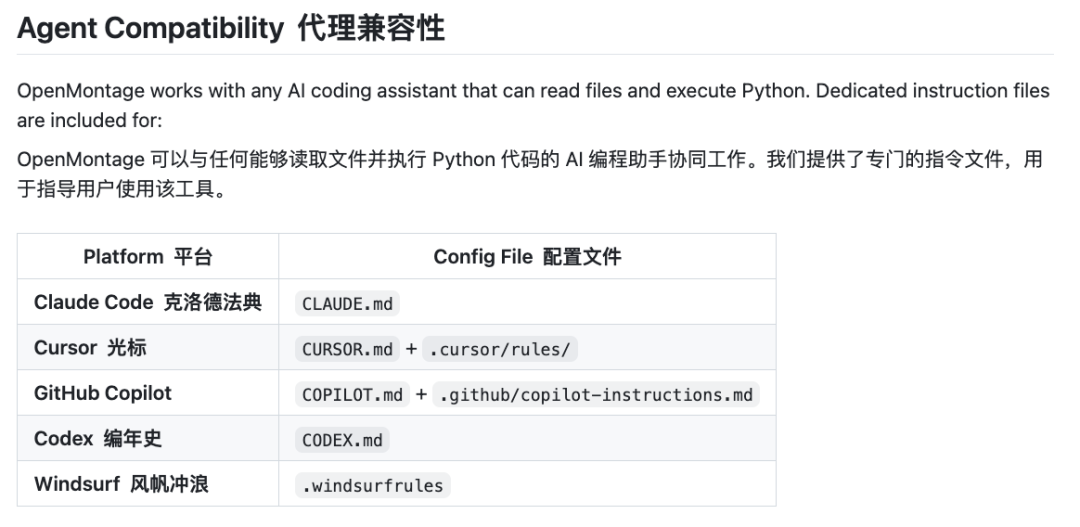Click the Agent Compatibility heading

(x=231, y=29)
